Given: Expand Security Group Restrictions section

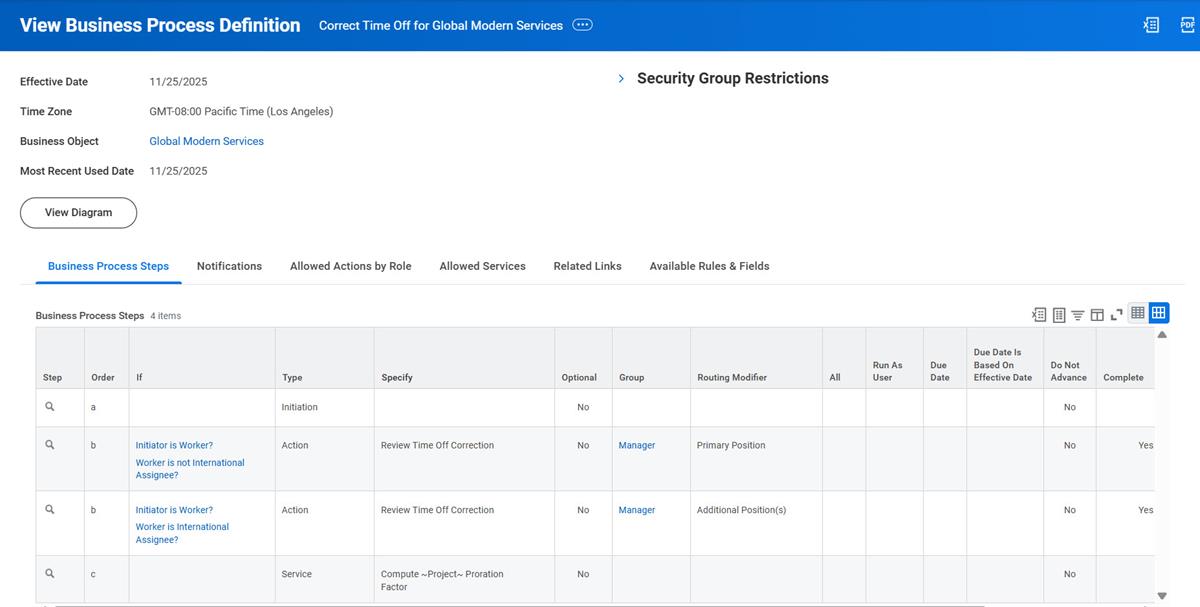Looking at the screenshot, I should coord(621,78).
